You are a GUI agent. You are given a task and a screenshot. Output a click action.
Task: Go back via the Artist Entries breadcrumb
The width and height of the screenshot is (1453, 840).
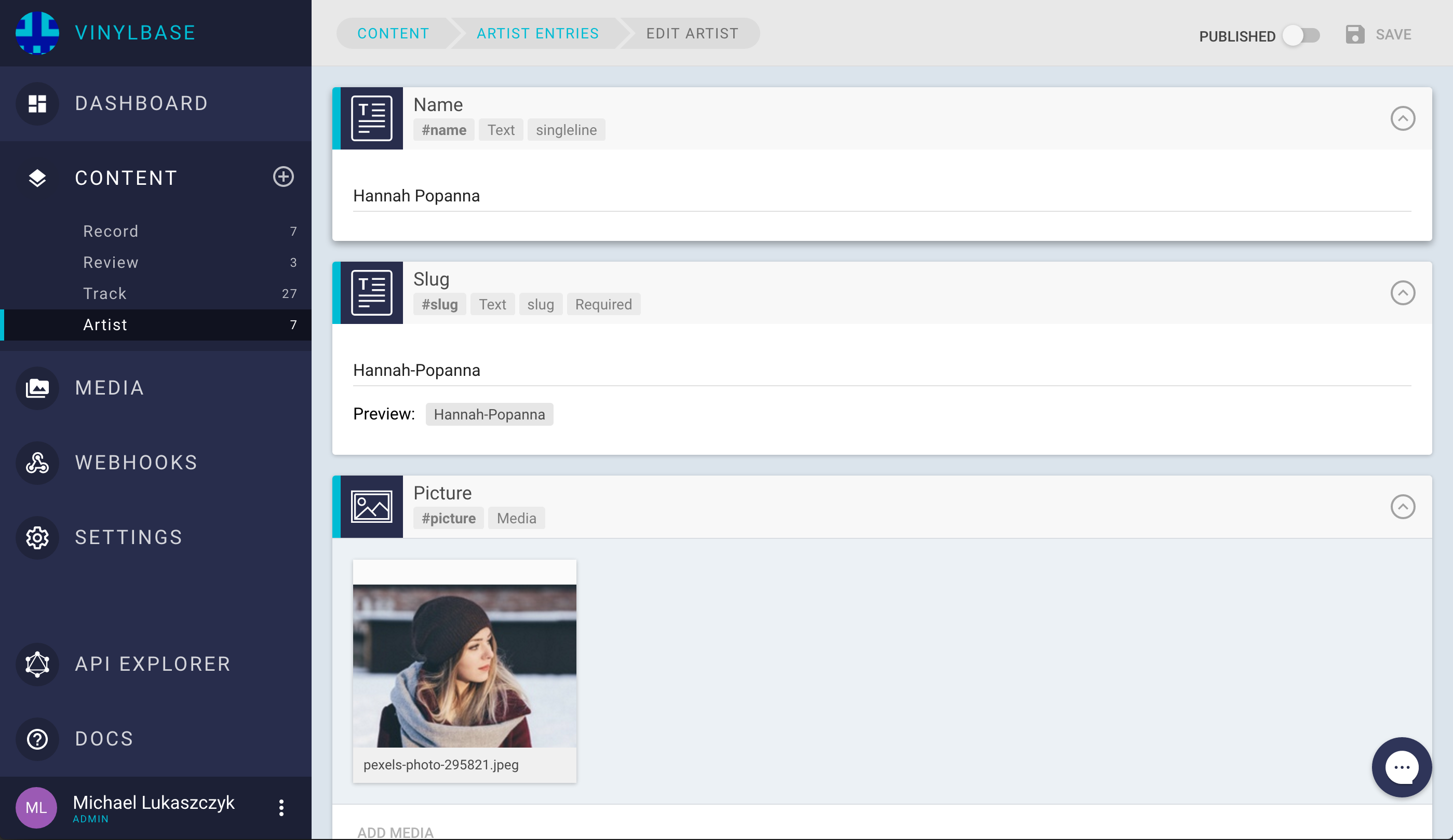coord(537,33)
